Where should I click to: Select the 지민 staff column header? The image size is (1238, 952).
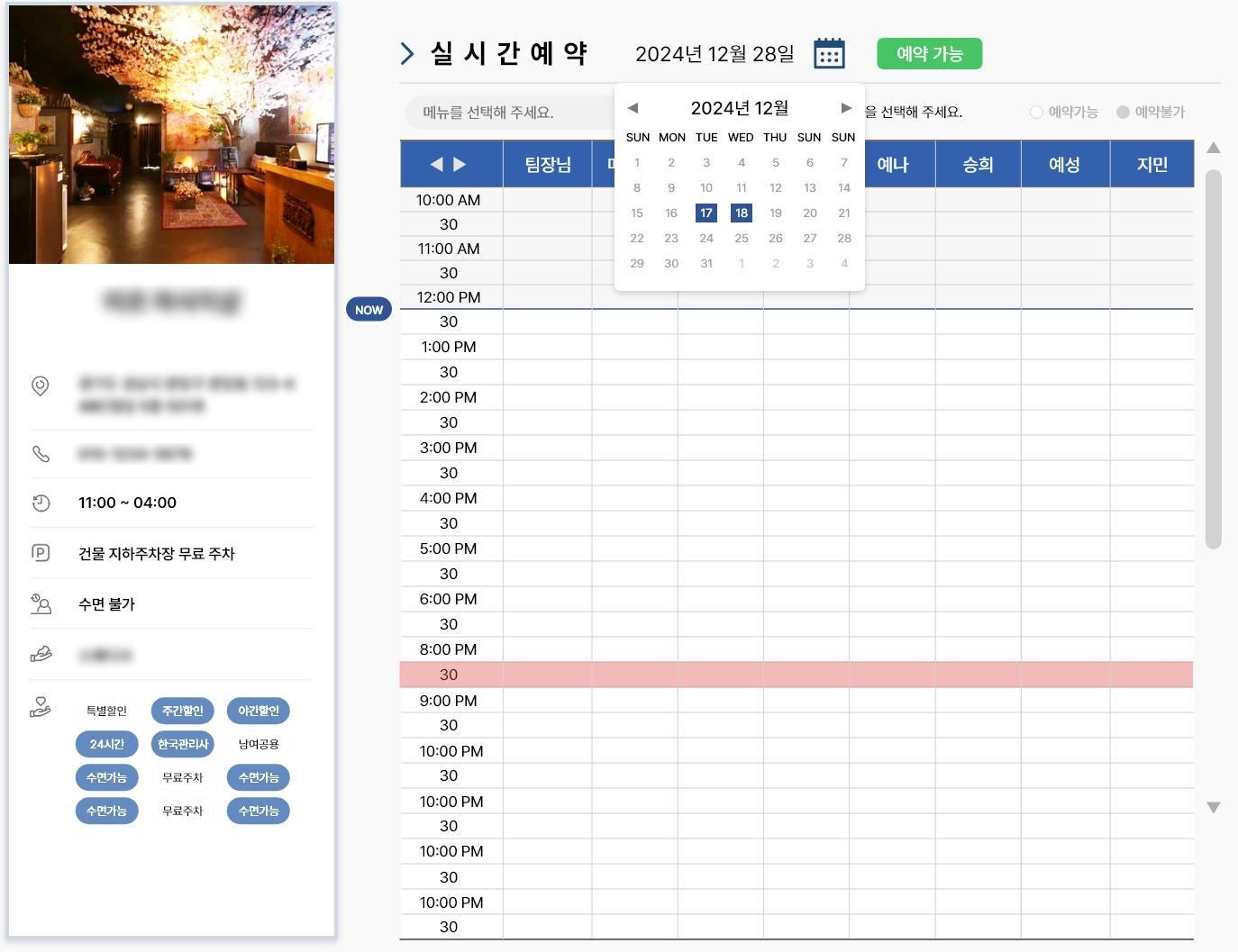click(x=1152, y=165)
